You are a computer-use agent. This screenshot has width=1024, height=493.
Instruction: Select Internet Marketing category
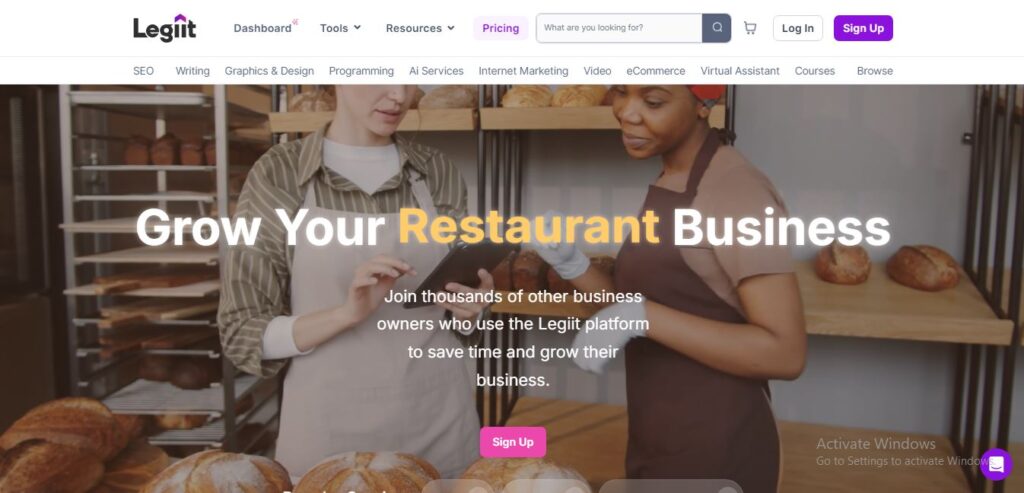click(x=523, y=71)
